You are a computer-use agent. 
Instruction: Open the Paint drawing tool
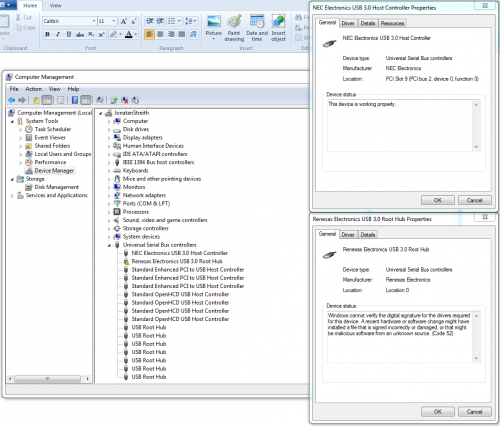[234, 28]
